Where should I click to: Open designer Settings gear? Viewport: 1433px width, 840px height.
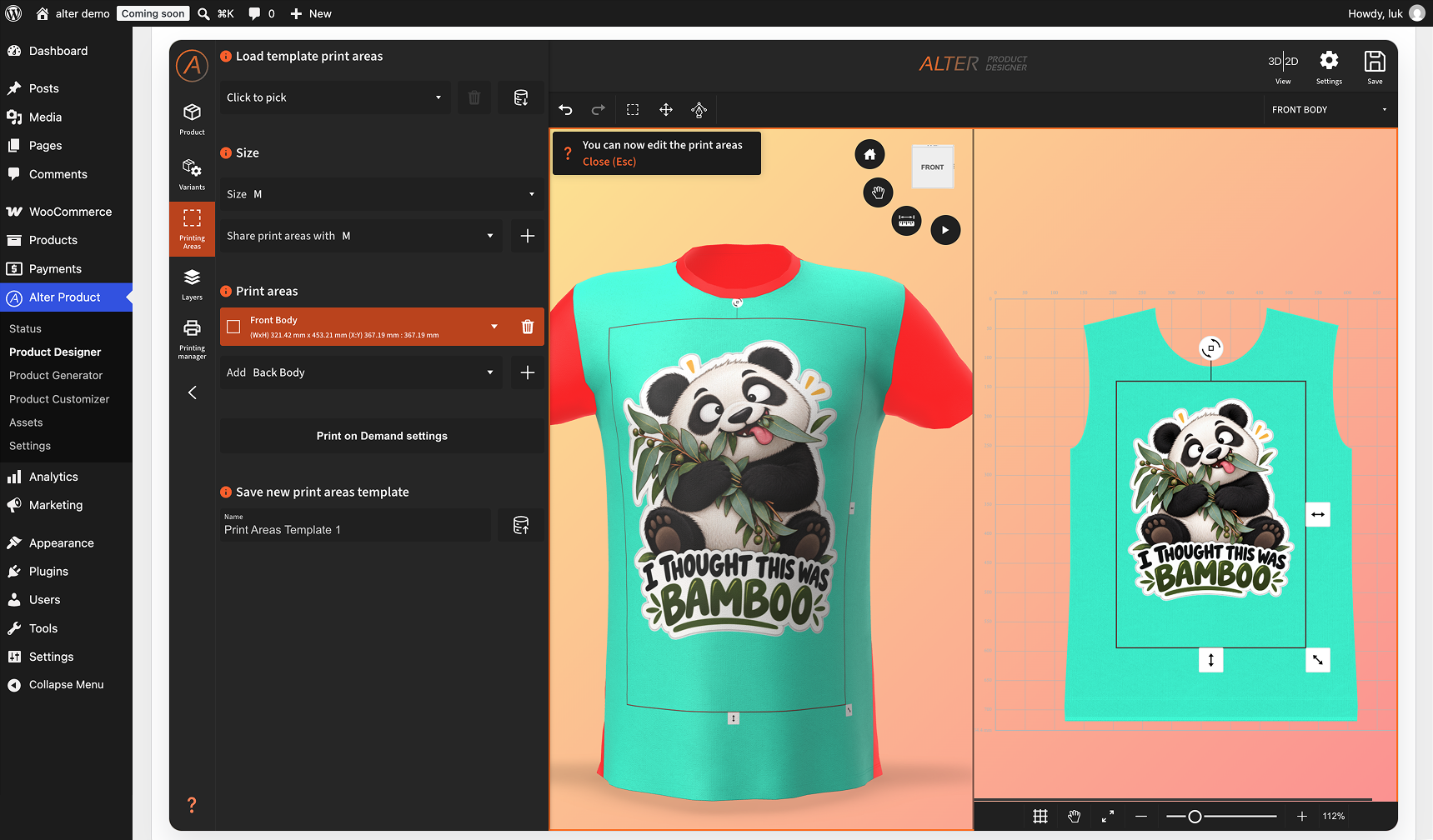1329,67
